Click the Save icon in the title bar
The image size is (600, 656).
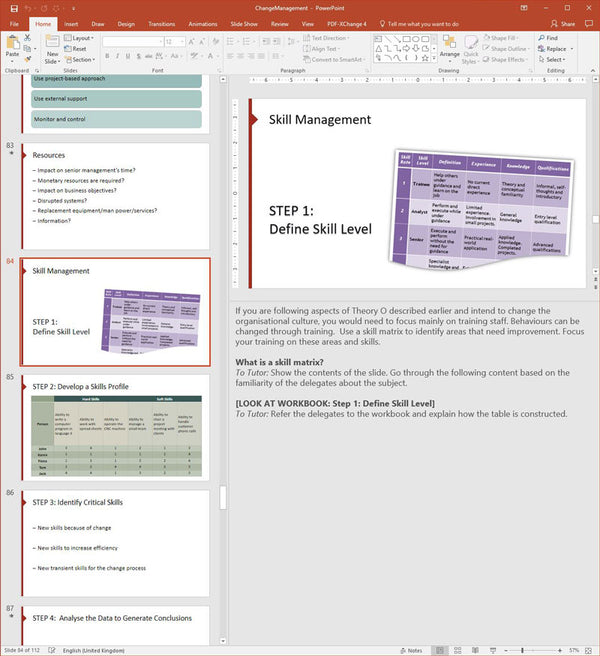(x=14, y=8)
